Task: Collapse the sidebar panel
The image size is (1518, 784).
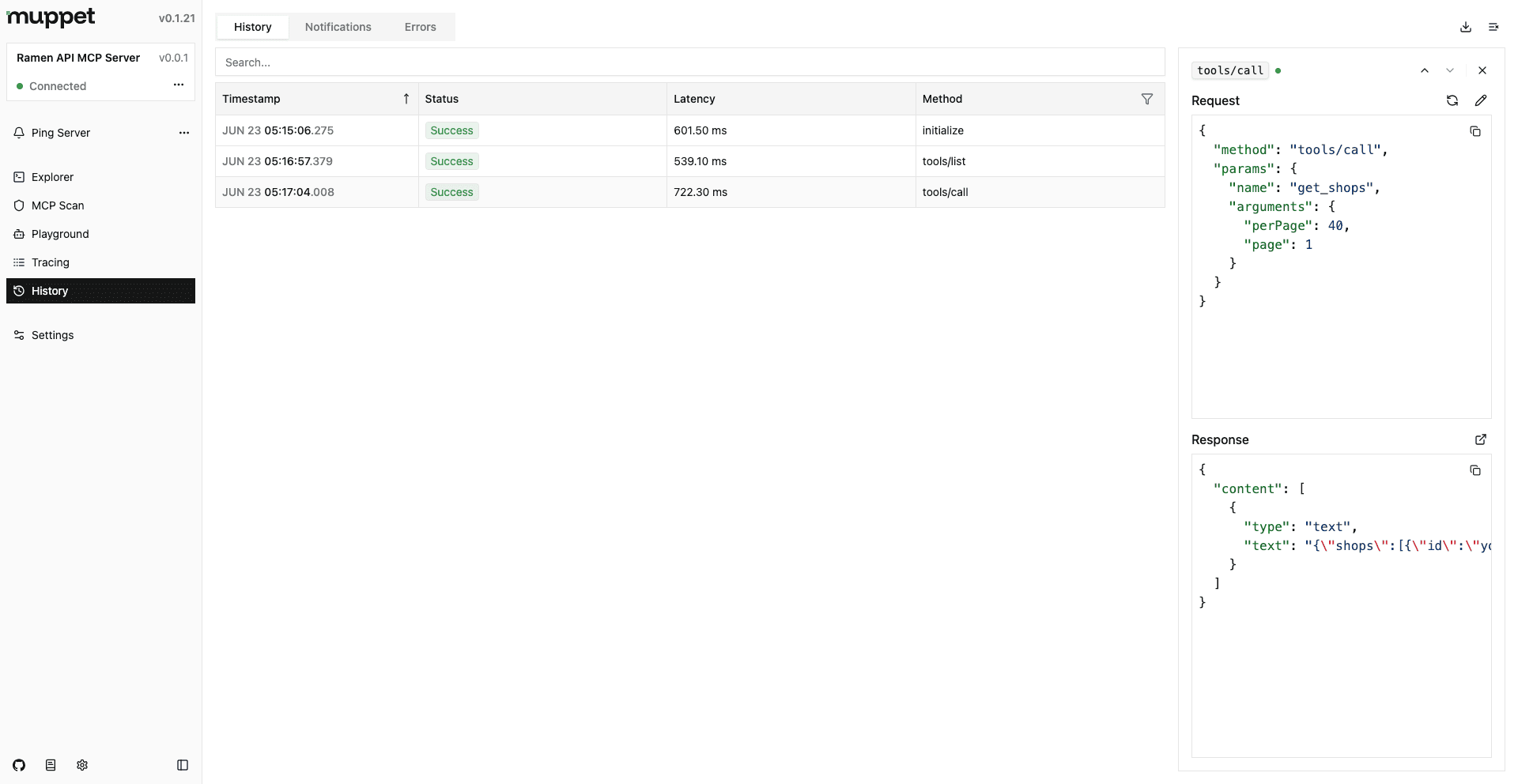Action: pyautogui.click(x=183, y=765)
